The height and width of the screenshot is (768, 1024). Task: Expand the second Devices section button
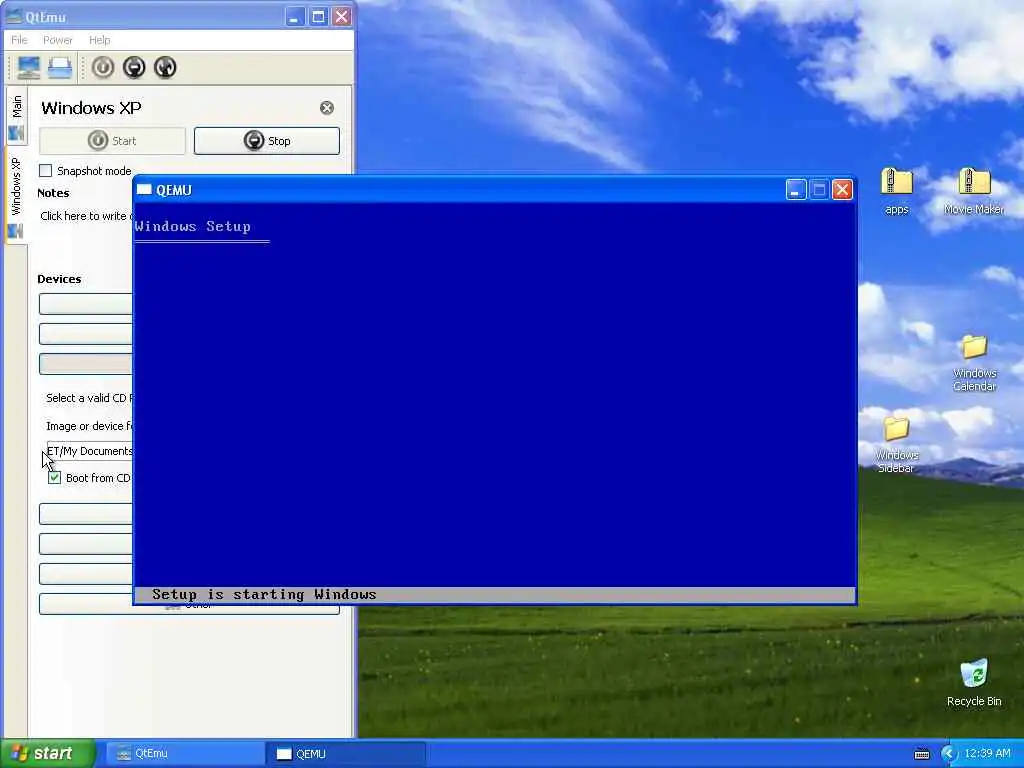[x=86, y=334]
